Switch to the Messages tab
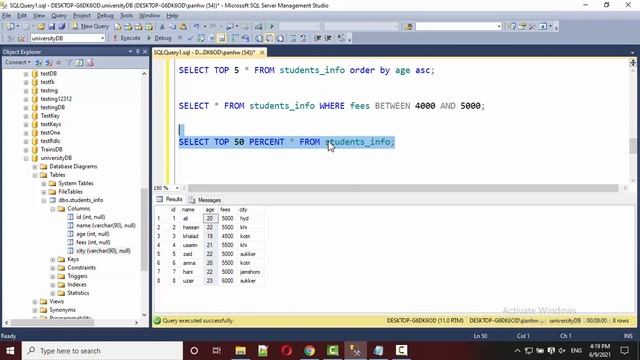Viewport: 640px width, 360px height. 205,200
